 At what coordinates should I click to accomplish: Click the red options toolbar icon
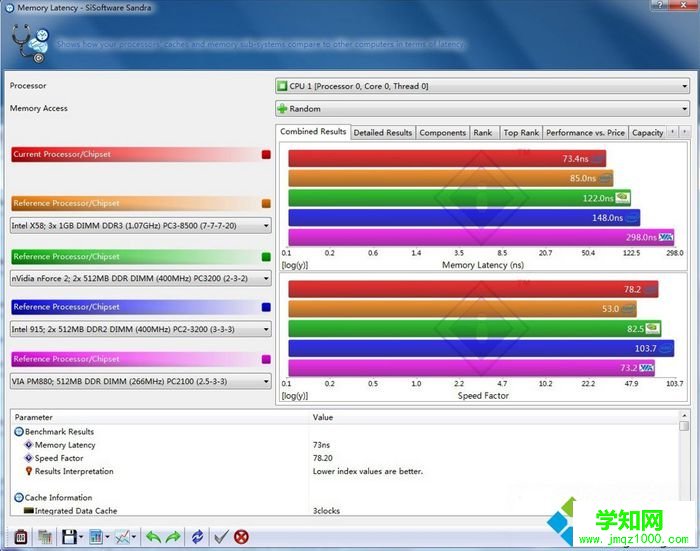coord(21,537)
